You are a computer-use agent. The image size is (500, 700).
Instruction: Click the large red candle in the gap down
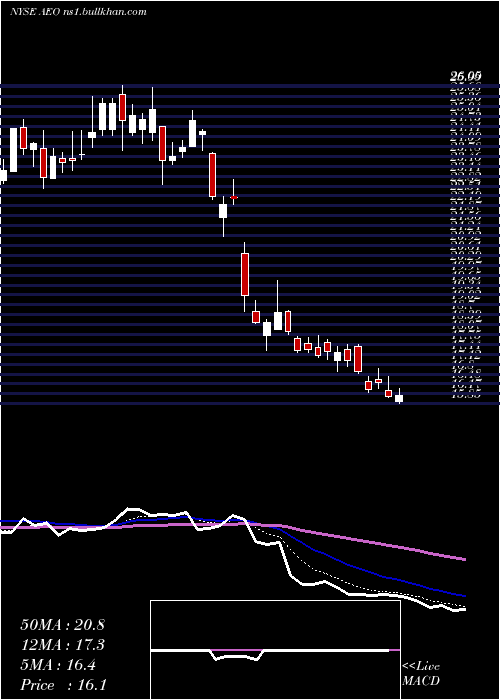pyautogui.click(x=245, y=275)
